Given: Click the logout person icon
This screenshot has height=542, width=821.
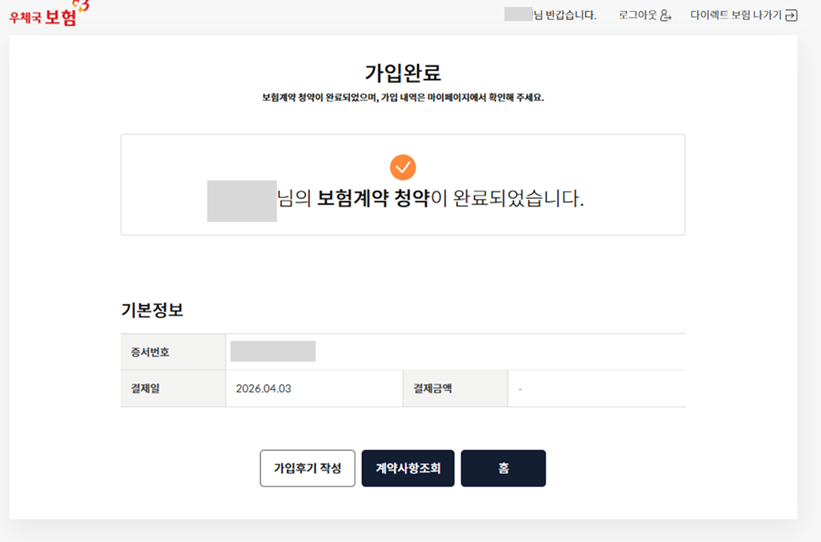Looking at the screenshot, I should pyautogui.click(x=665, y=15).
